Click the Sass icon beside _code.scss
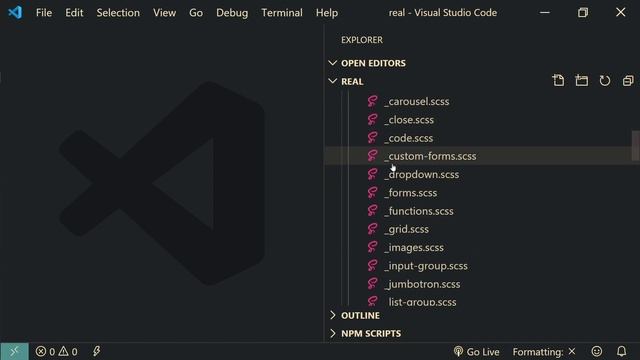Image resolution: width=640 pixels, height=360 pixels. (372, 138)
